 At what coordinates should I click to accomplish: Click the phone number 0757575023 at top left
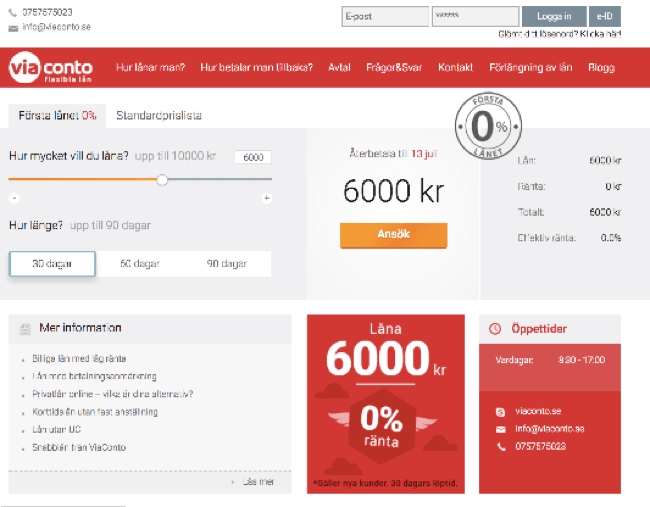[47, 12]
